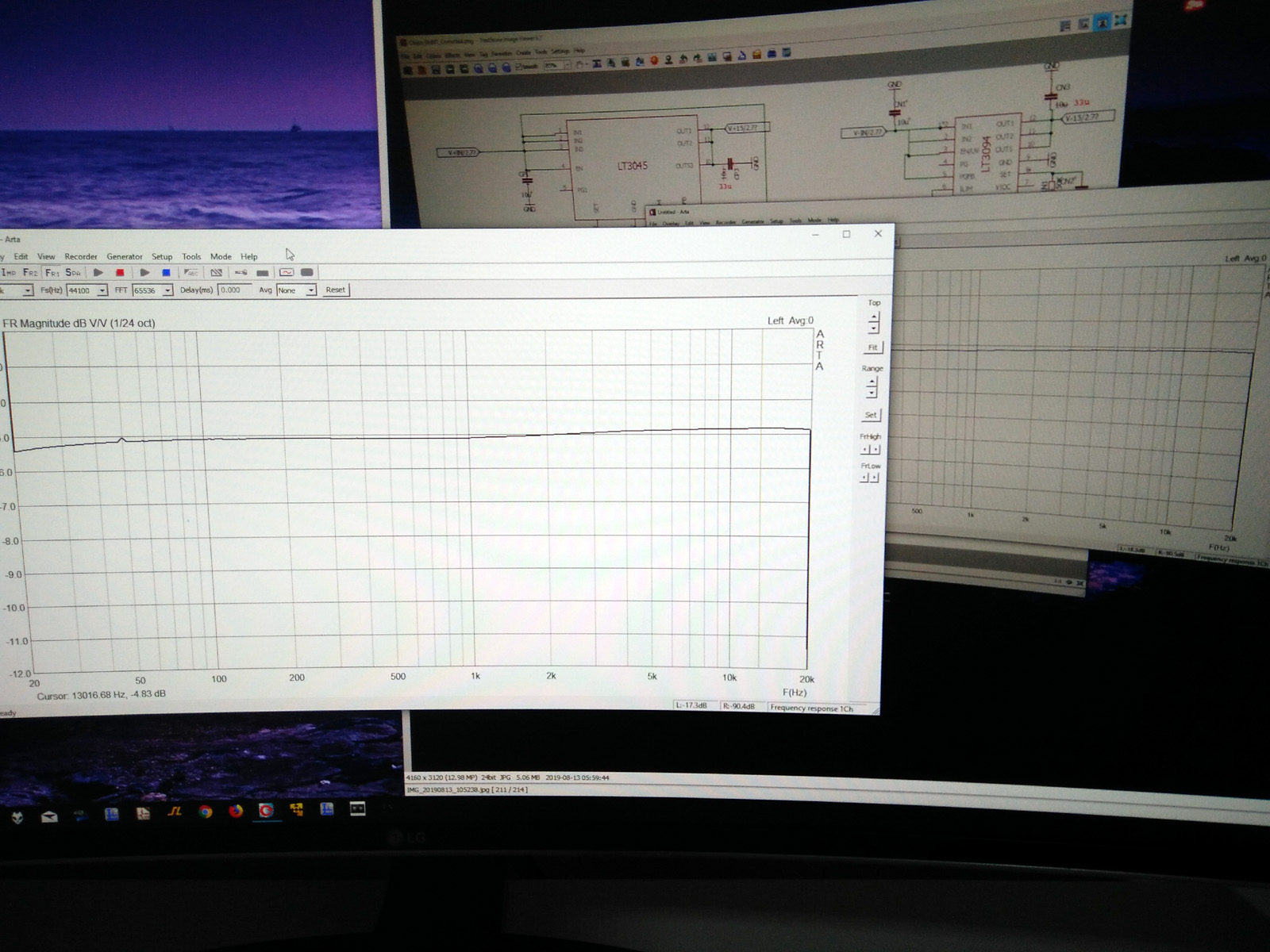Click the orange square-wave taskbar icon

[175, 812]
